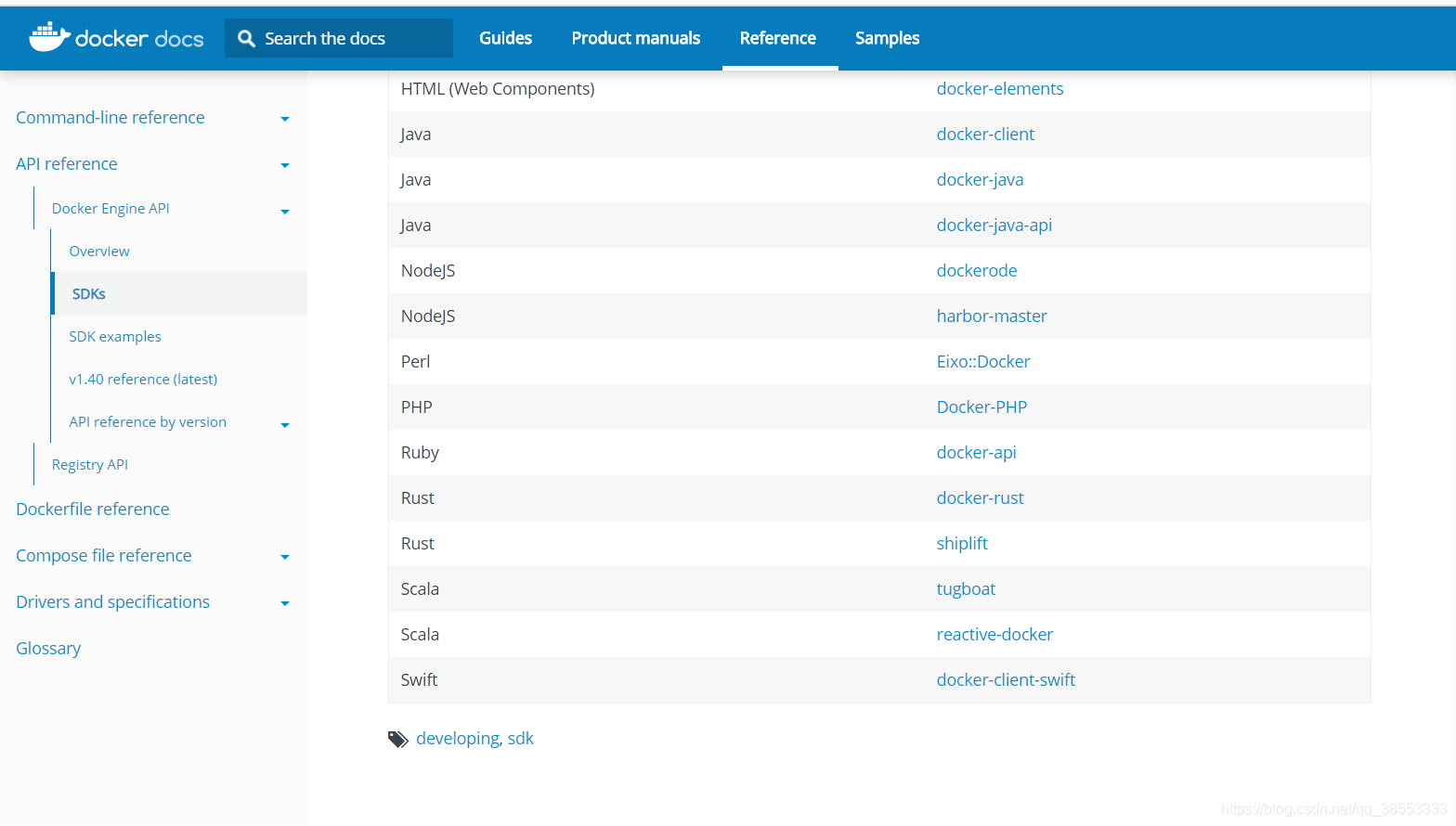Open the Docker-PHP link

coord(981,407)
